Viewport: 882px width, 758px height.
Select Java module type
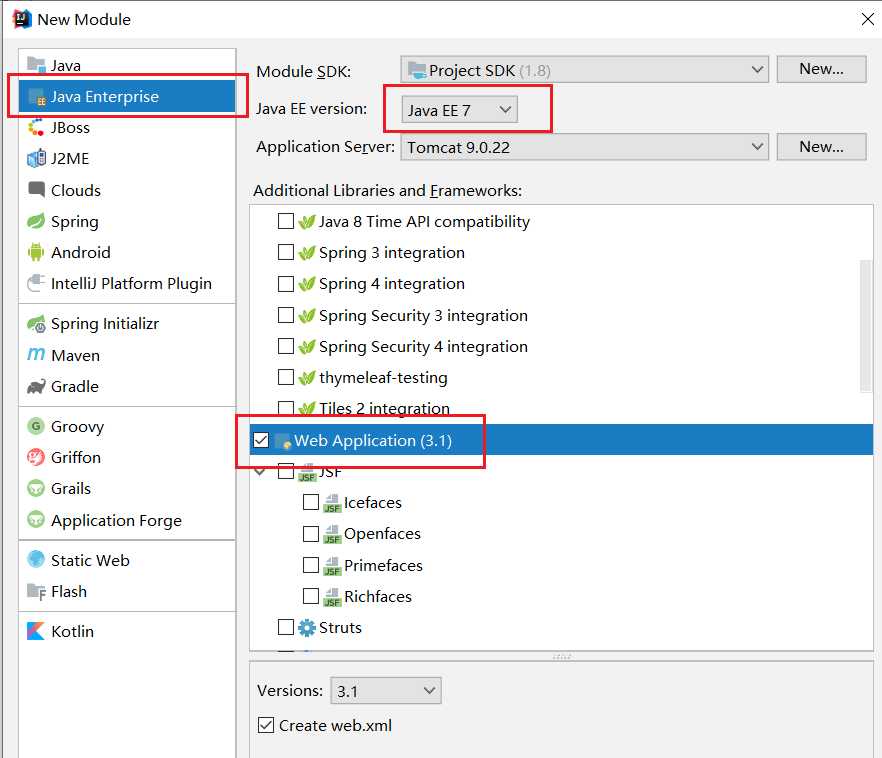click(x=127, y=65)
